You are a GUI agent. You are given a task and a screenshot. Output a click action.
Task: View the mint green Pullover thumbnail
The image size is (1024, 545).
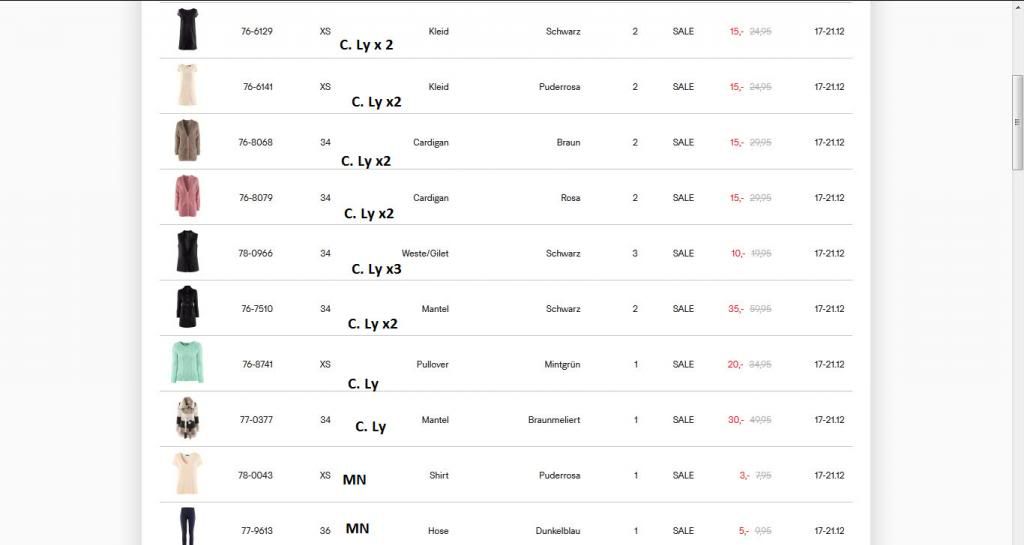click(x=187, y=363)
